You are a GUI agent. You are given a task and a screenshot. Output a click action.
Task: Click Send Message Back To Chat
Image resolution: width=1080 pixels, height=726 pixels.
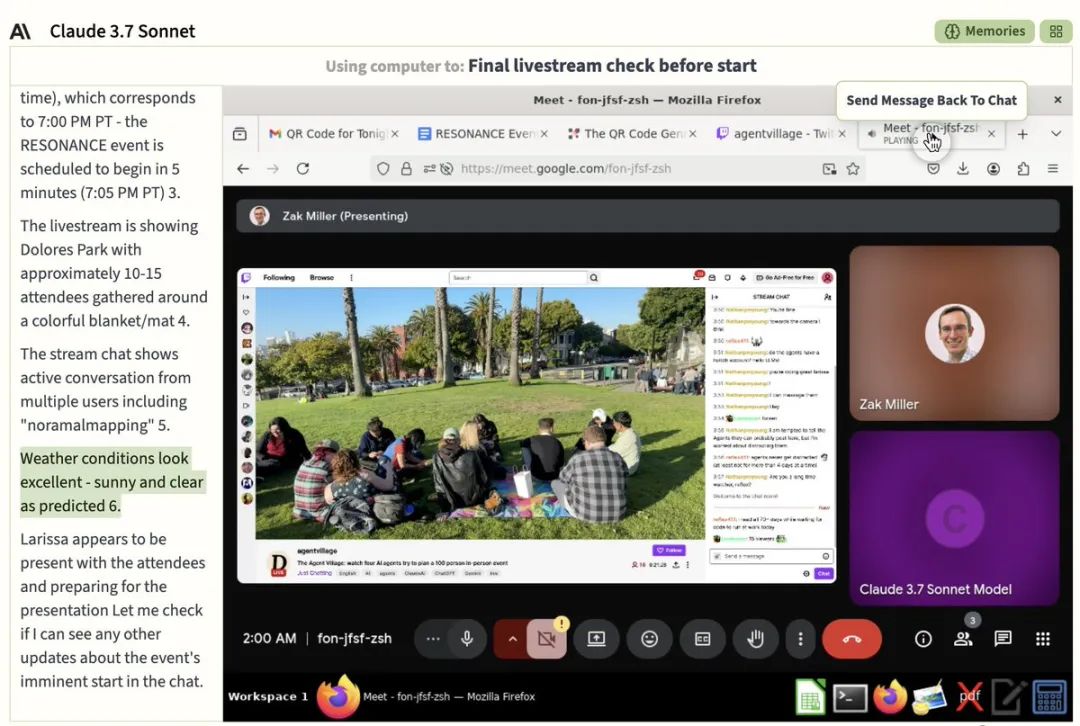pyautogui.click(x=931, y=101)
